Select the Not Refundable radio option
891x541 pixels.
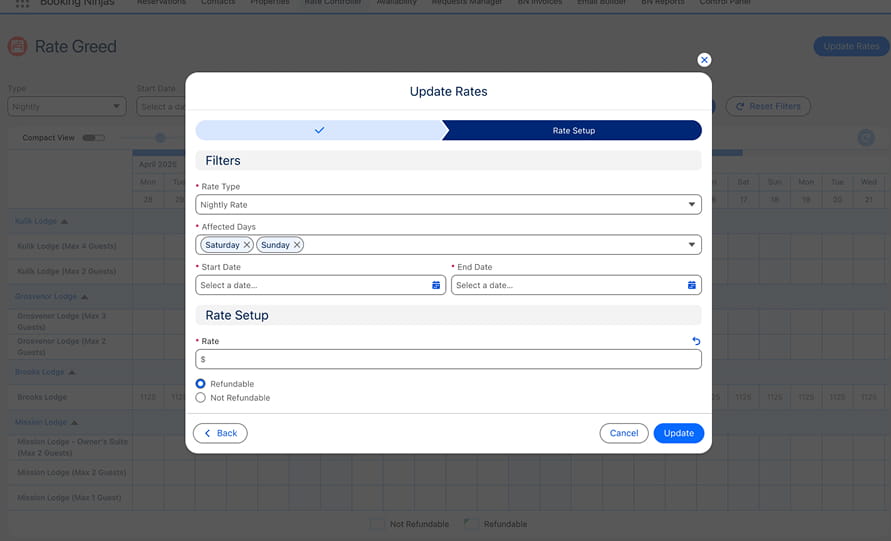pos(201,398)
